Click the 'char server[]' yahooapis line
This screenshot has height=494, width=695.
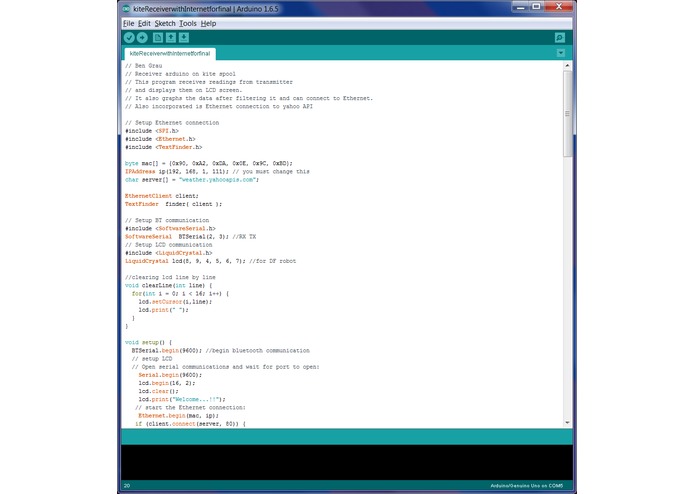191,179
